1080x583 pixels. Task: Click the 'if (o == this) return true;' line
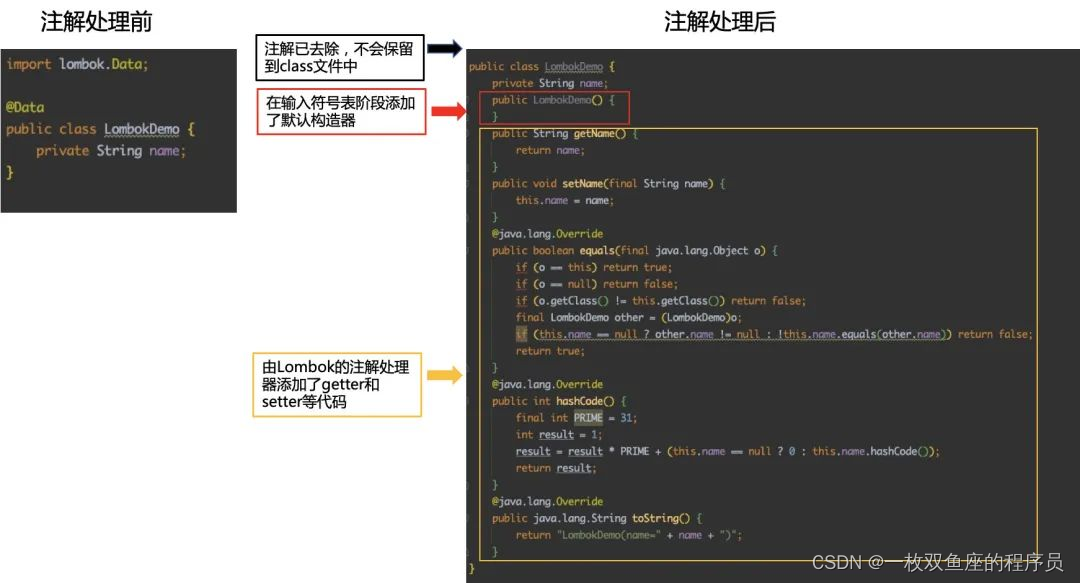coord(593,267)
